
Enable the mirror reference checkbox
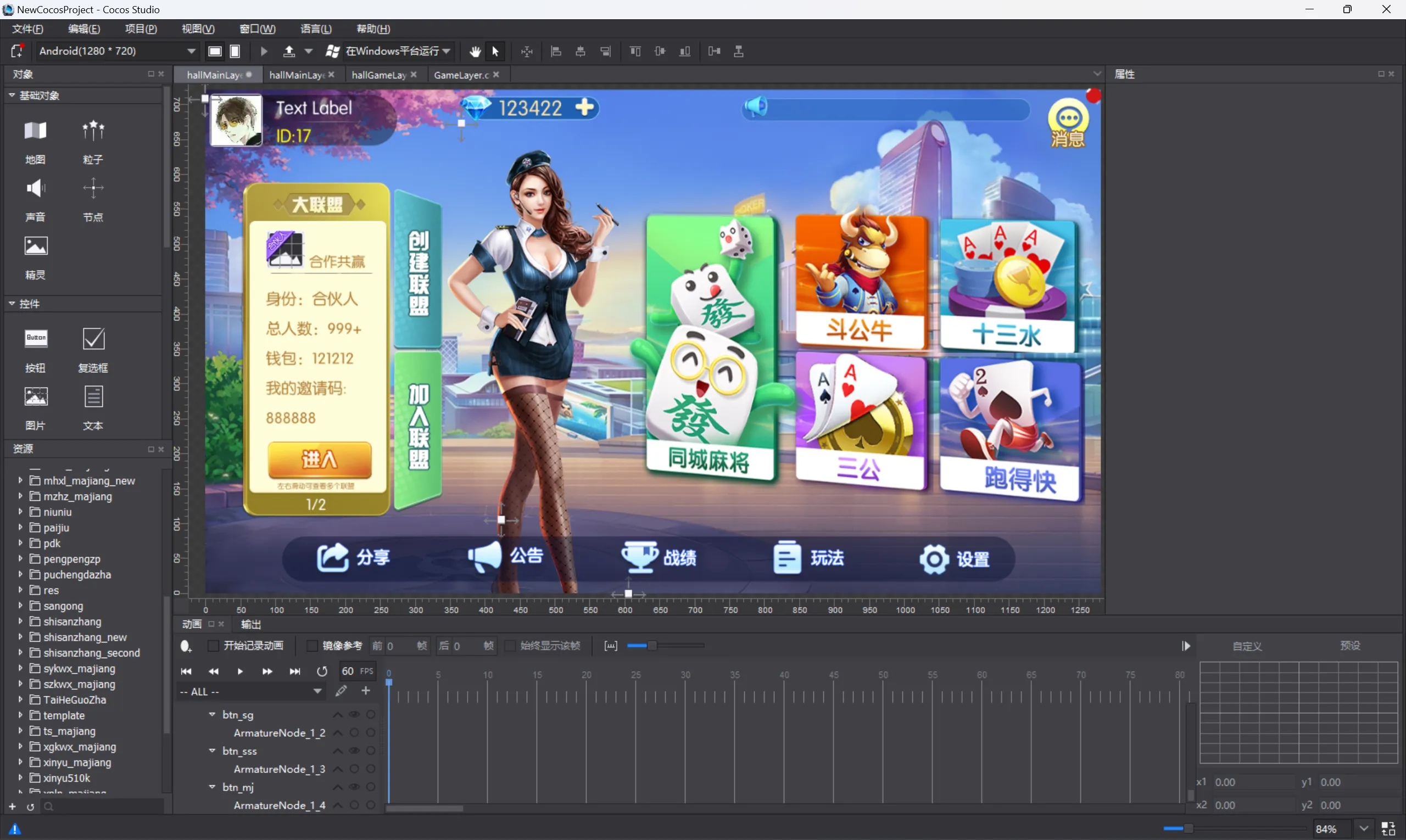tap(312, 646)
